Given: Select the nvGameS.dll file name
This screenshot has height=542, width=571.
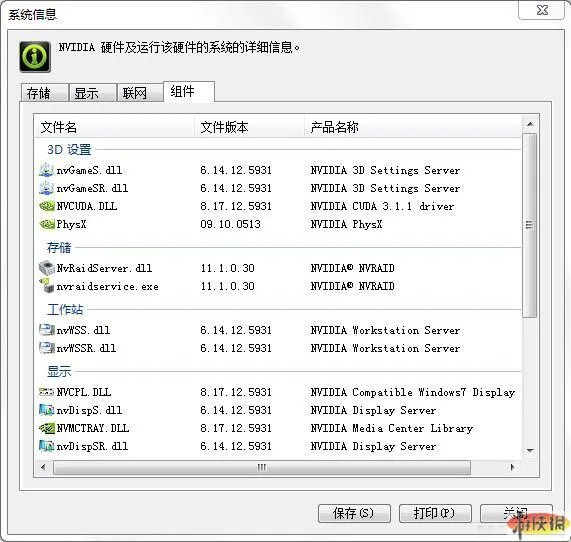Looking at the screenshot, I should 89,170.
